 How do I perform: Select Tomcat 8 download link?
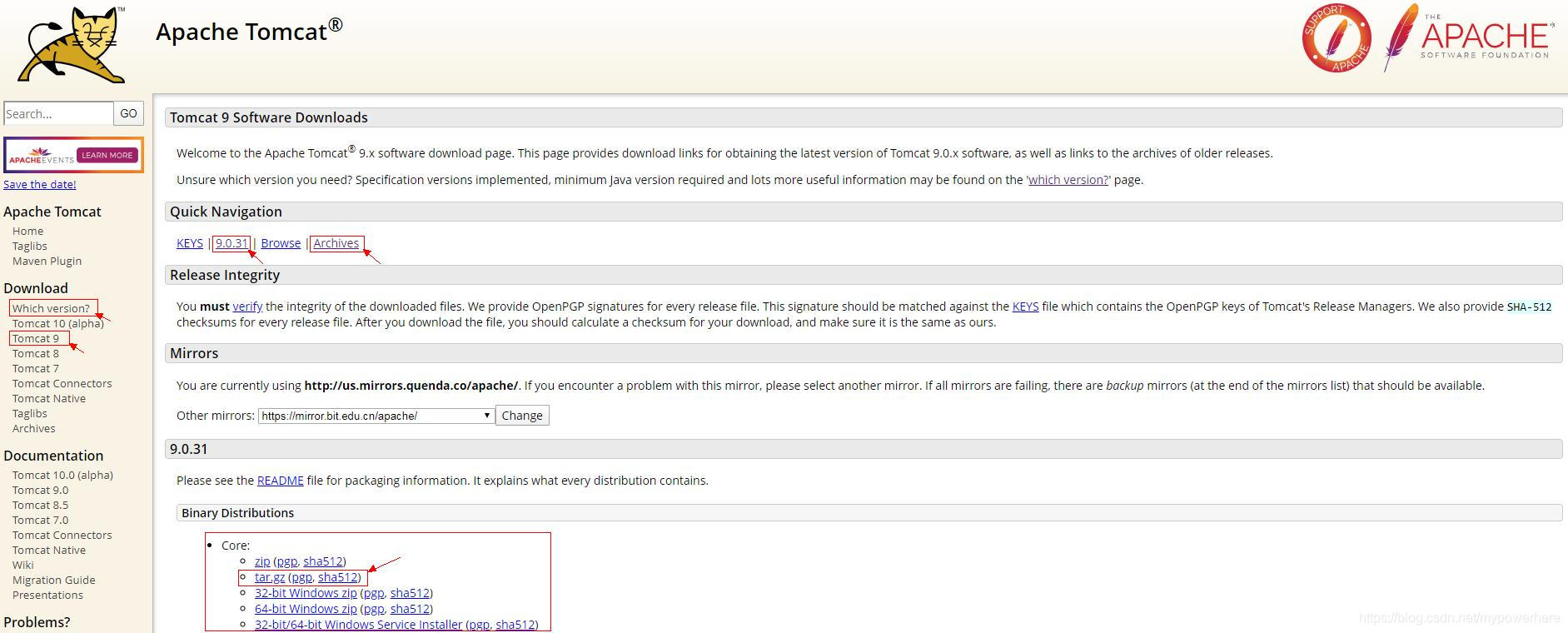[36, 353]
